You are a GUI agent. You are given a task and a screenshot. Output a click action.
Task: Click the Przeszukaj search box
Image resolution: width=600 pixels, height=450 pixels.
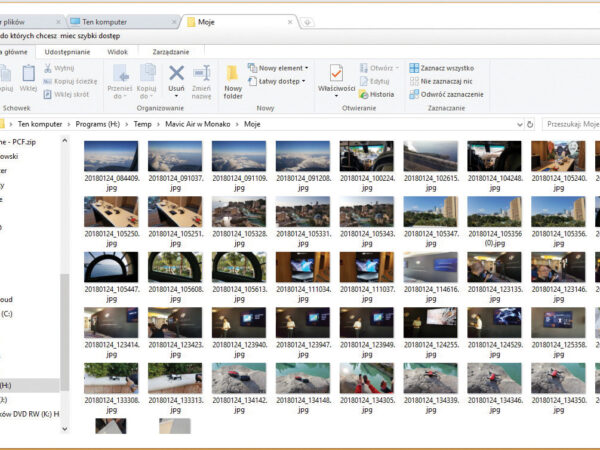click(570, 124)
